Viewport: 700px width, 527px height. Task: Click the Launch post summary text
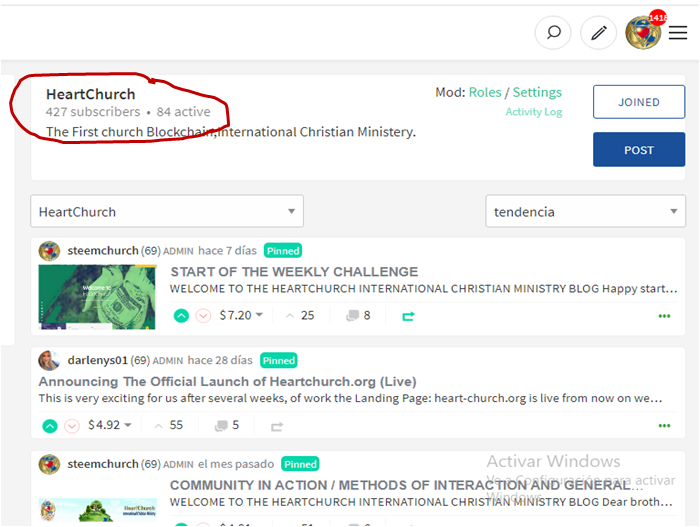350,398
